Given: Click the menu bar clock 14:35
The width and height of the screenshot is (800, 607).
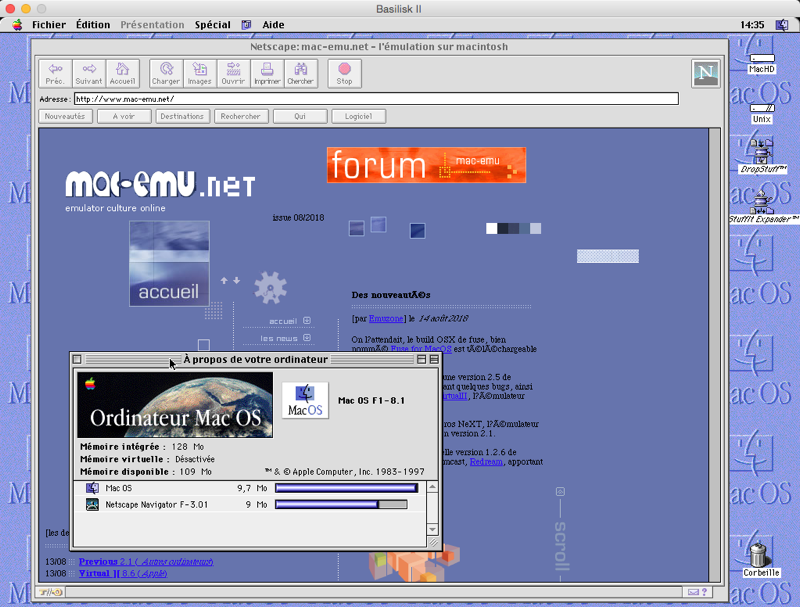Looking at the screenshot, I should pyautogui.click(x=752, y=24).
